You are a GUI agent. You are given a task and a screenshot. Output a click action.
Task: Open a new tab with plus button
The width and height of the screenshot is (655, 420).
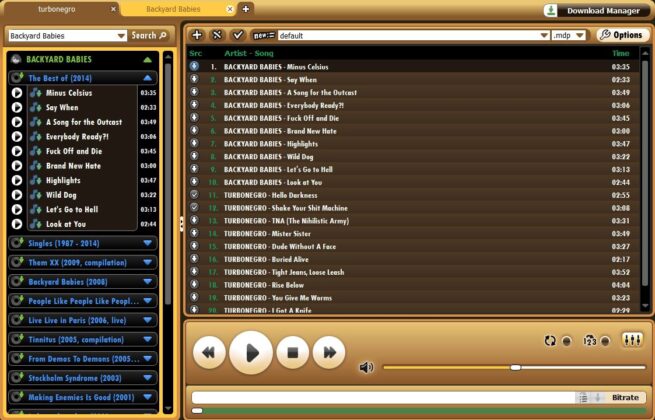pos(246,9)
